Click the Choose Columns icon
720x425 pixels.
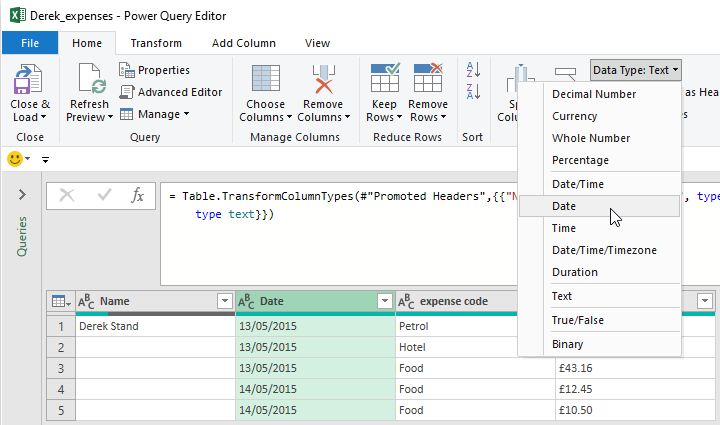pos(265,78)
